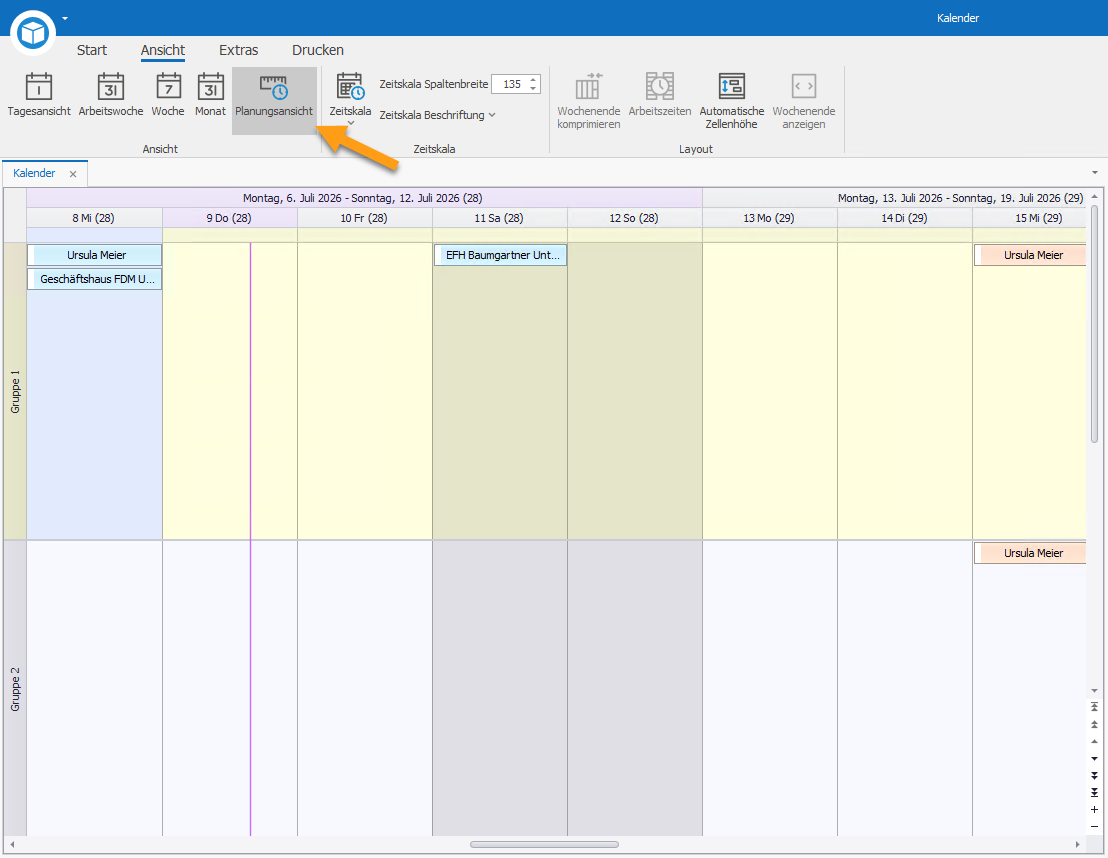Page down resources with double down arrow
The width and height of the screenshot is (1108, 858).
point(1095,775)
